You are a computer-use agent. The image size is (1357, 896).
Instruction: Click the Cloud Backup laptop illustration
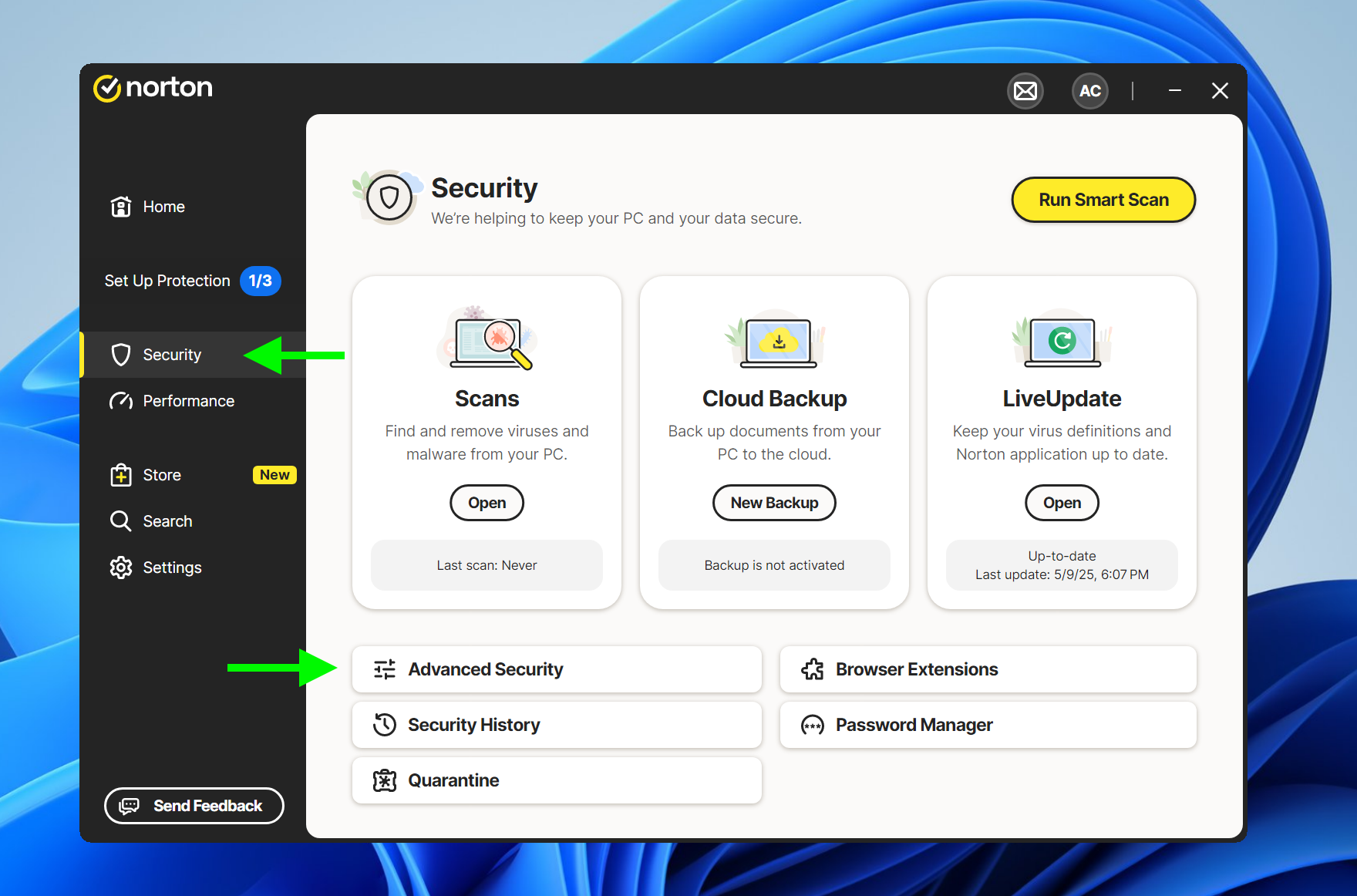point(775,340)
